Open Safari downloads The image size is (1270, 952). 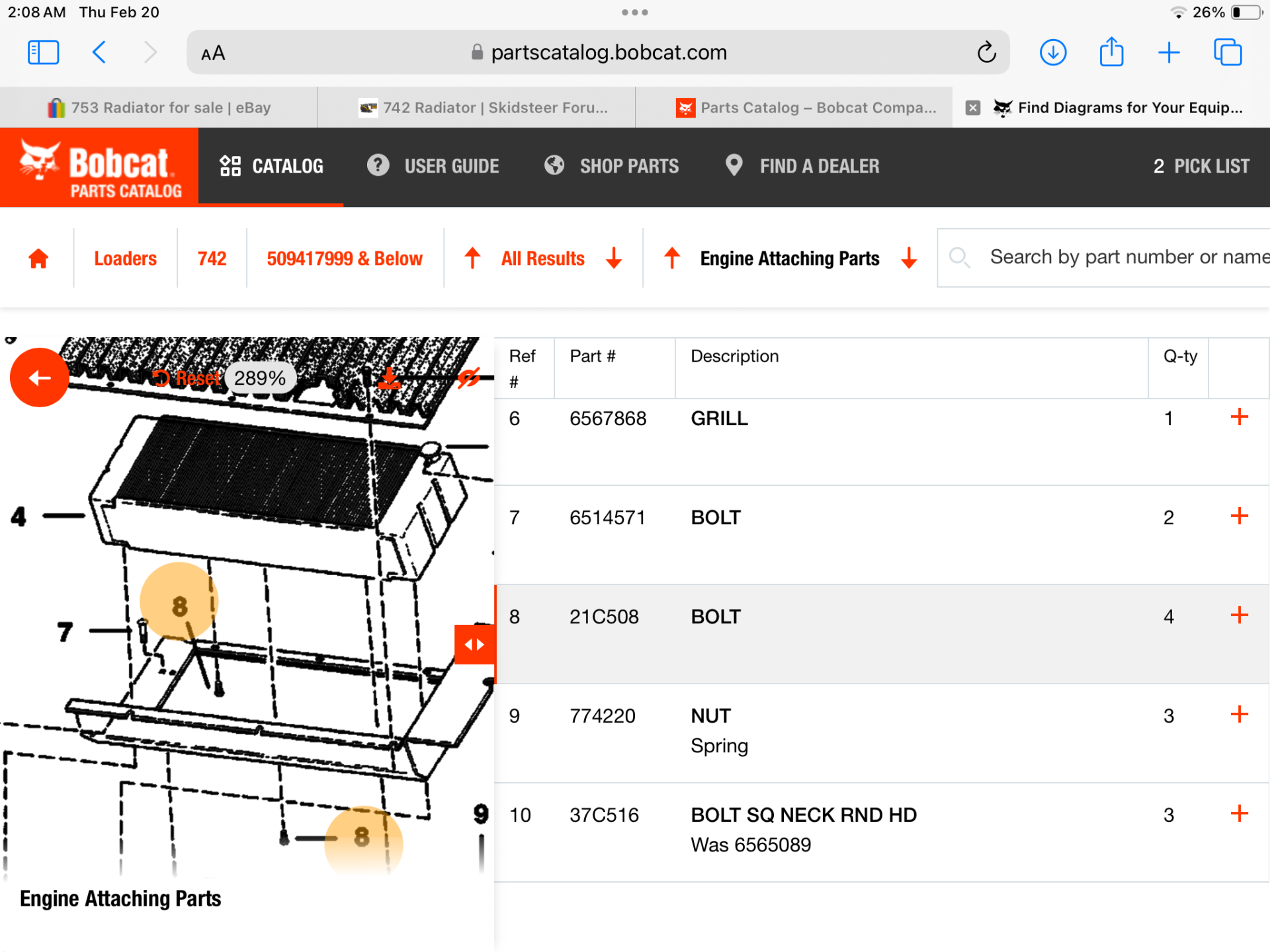point(1053,52)
